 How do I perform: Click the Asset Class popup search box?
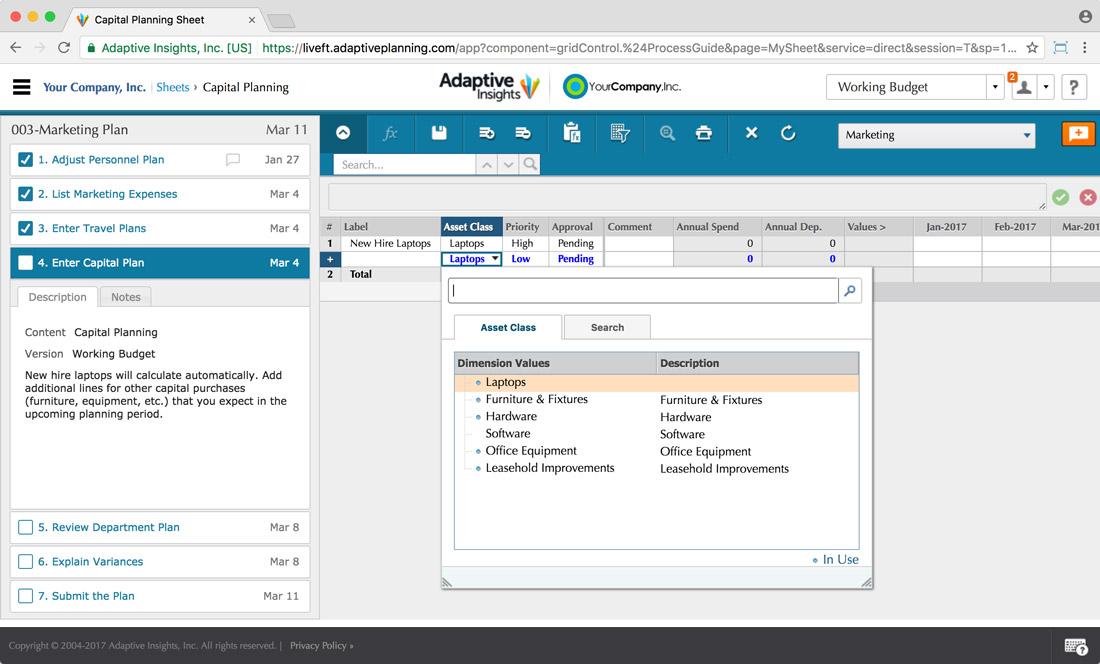[x=643, y=291]
